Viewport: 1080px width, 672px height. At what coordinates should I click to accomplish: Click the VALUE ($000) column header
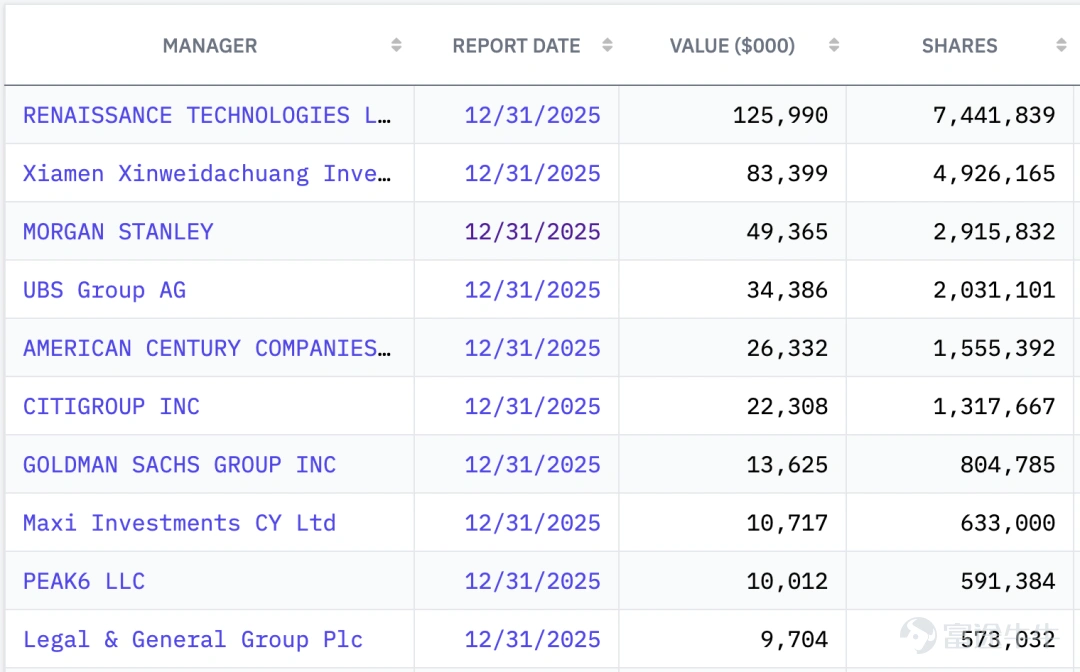coord(732,45)
